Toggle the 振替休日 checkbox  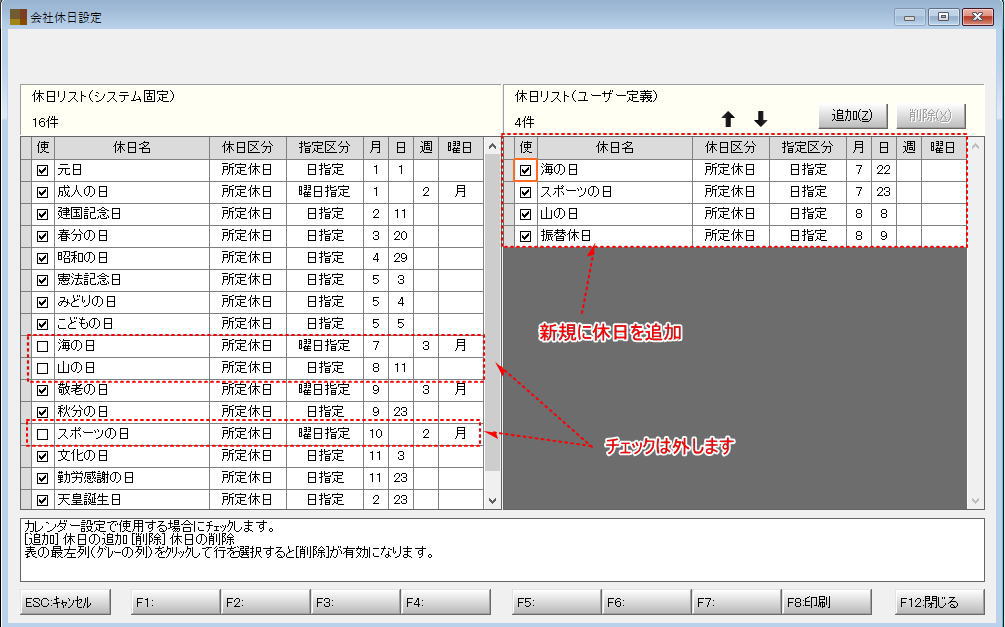click(x=526, y=236)
